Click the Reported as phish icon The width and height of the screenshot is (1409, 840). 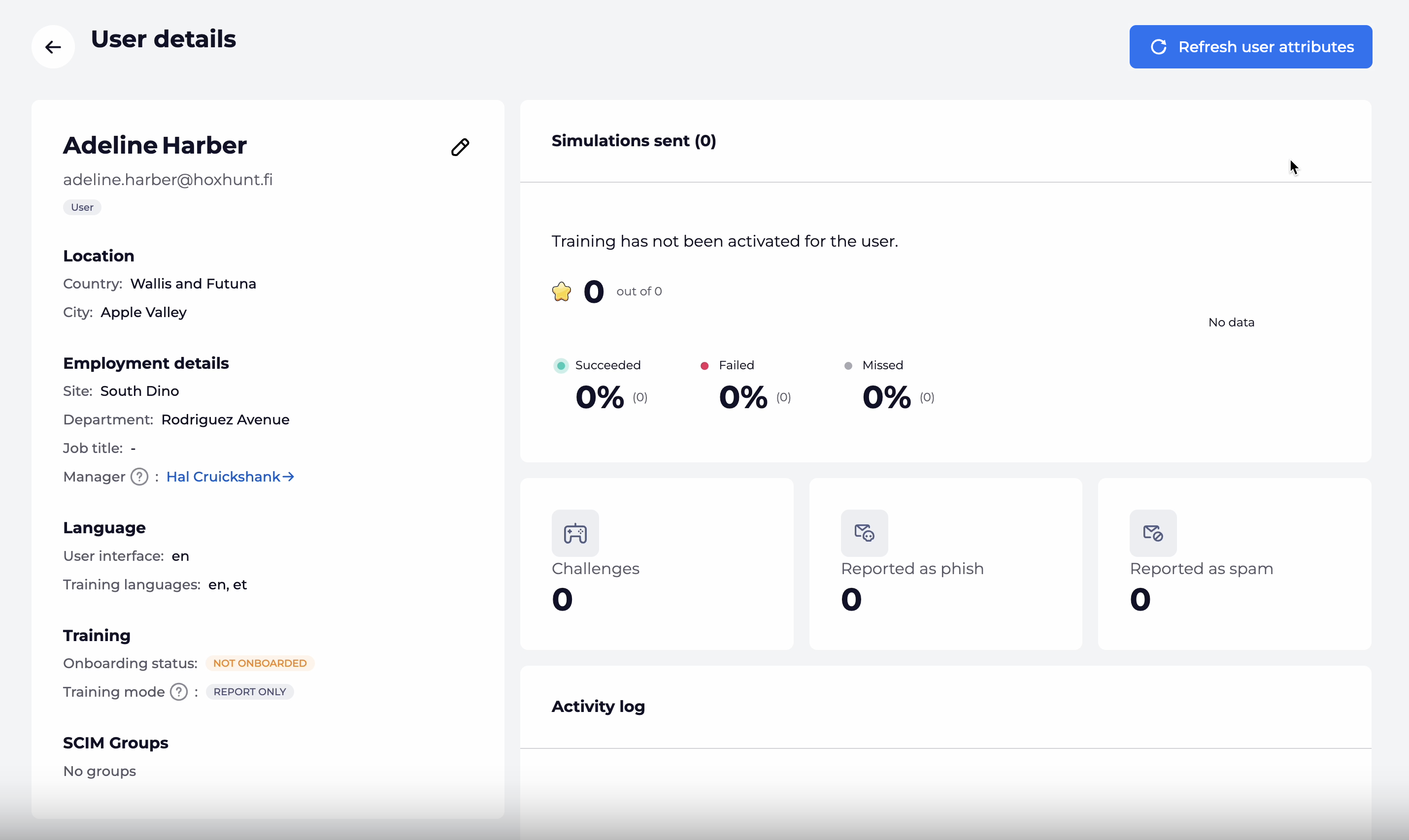click(x=864, y=533)
